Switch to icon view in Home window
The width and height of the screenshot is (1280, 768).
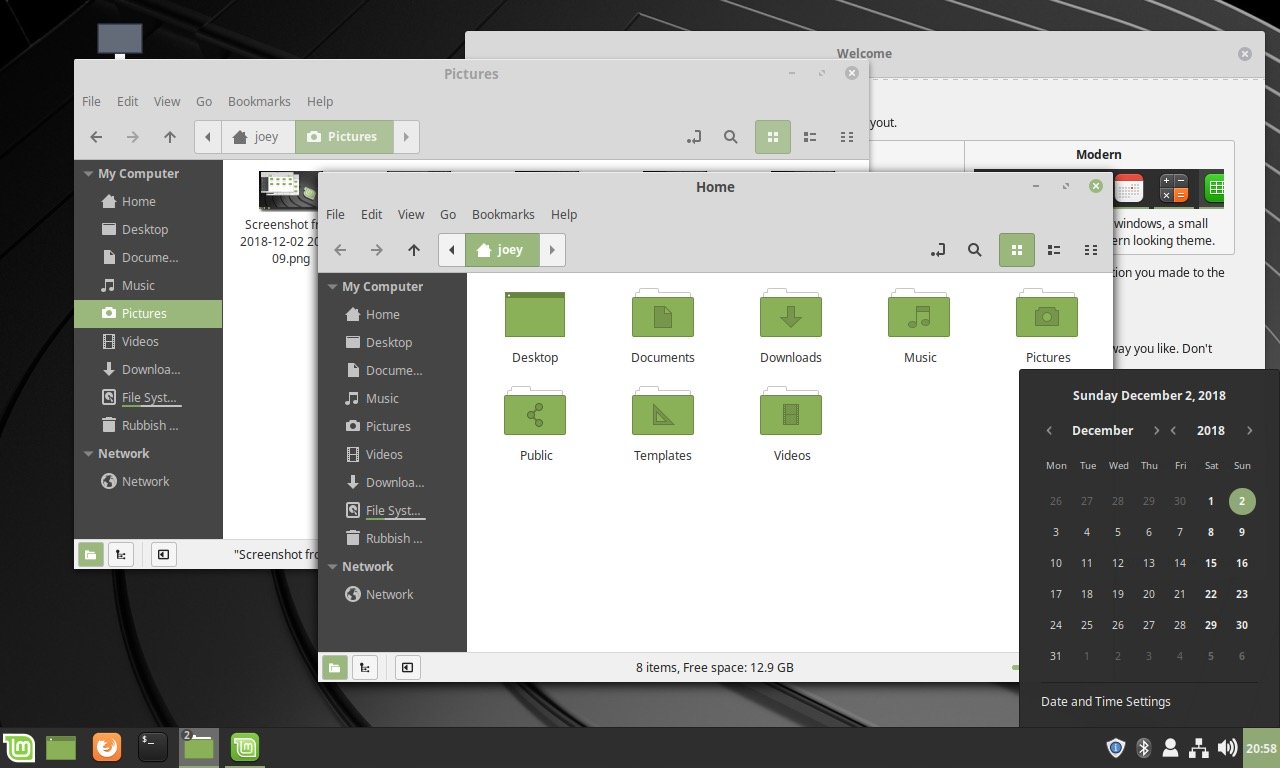tap(1016, 249)
